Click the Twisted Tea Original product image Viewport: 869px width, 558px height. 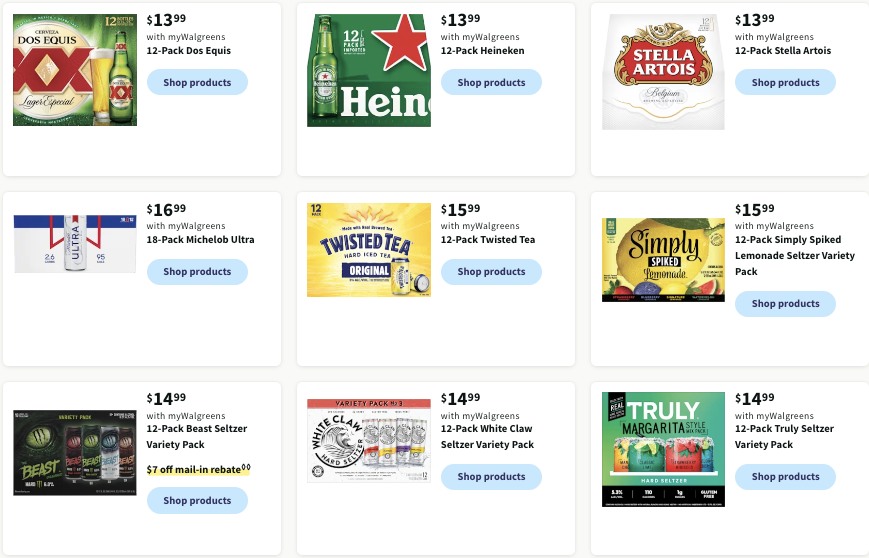(369, 250)
